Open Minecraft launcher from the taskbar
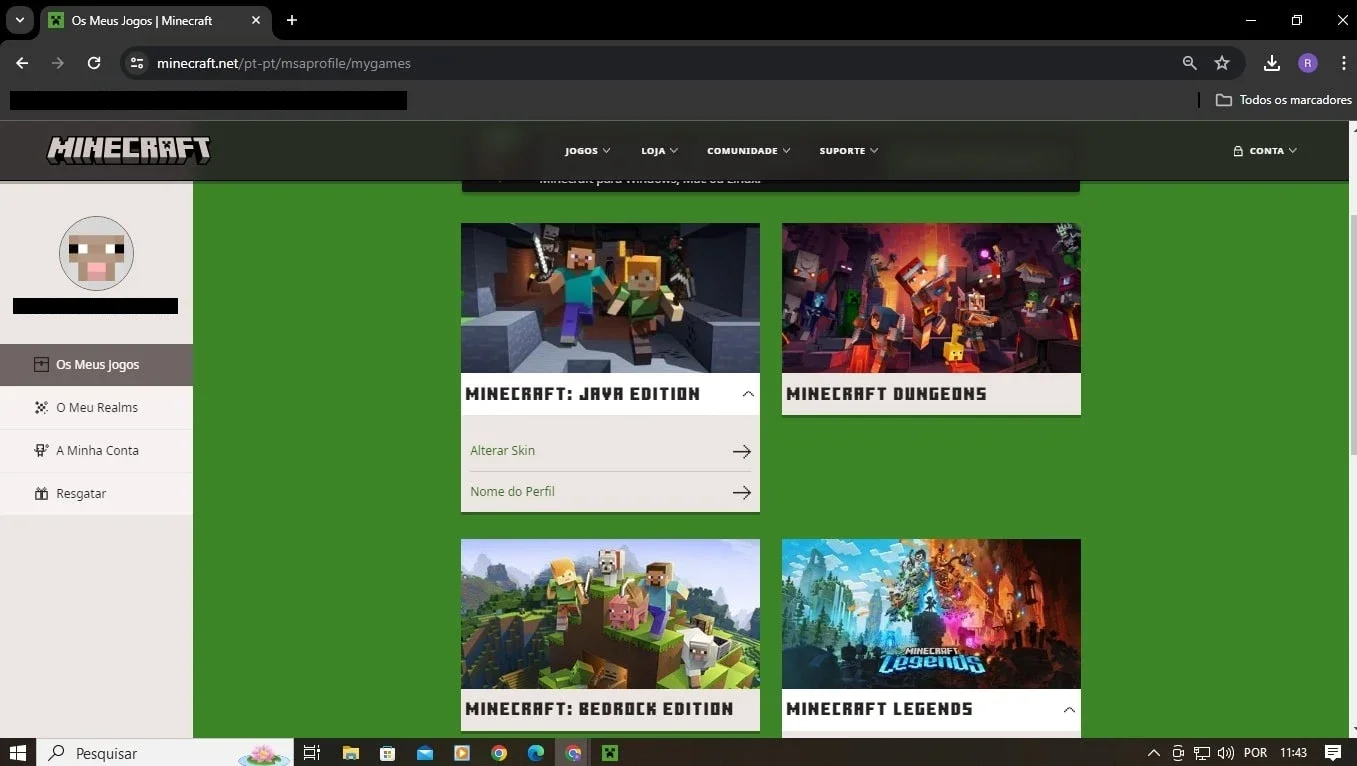1357x766 pixels. (x=609, y=753)
